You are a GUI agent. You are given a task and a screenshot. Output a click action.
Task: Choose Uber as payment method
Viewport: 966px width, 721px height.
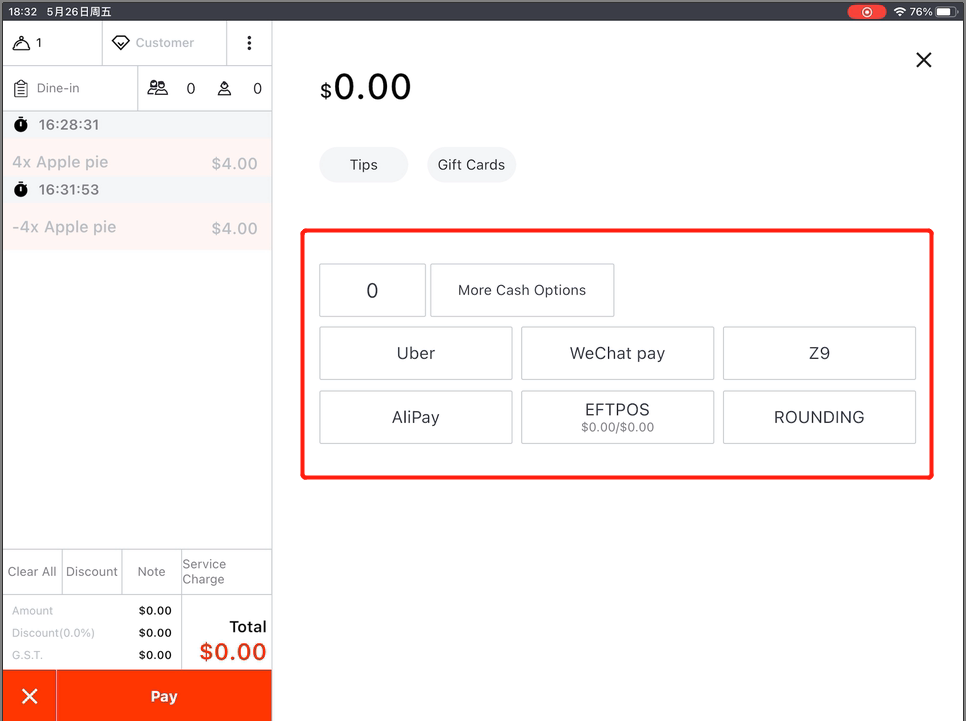click(416, 353)
